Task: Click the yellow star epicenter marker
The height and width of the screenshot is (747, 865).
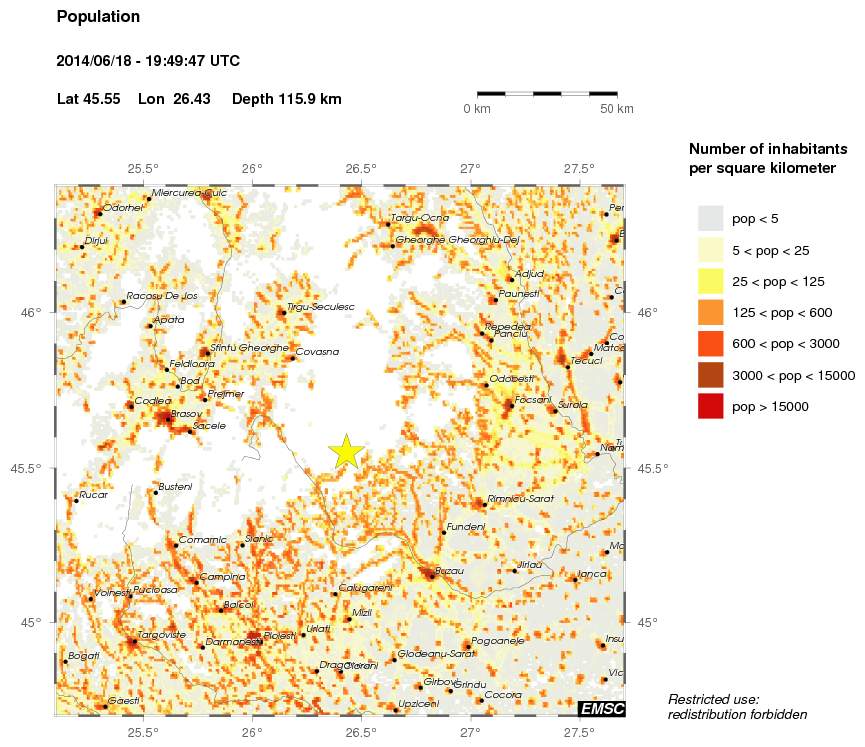Action: tap(347, 451)
